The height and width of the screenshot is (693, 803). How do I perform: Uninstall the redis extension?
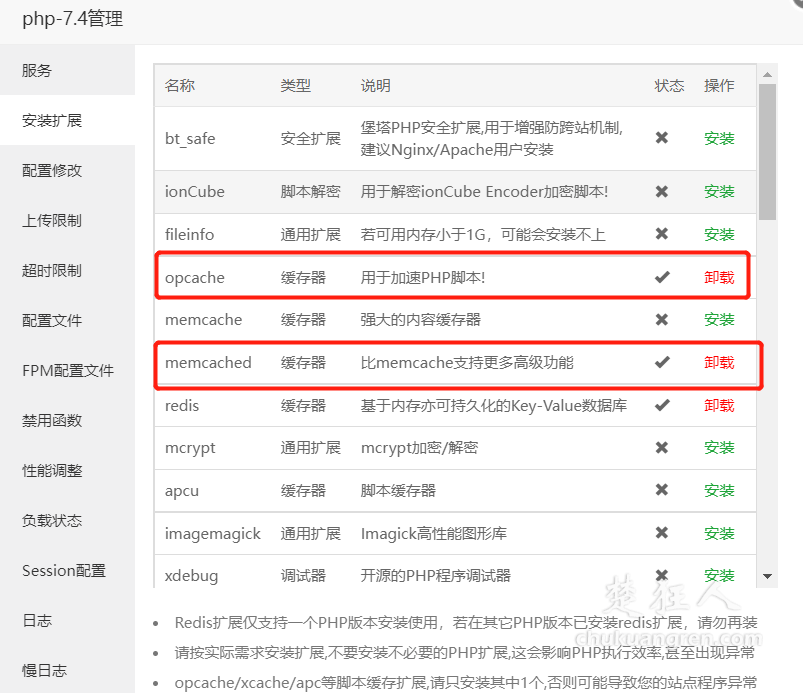click(719, 405)
